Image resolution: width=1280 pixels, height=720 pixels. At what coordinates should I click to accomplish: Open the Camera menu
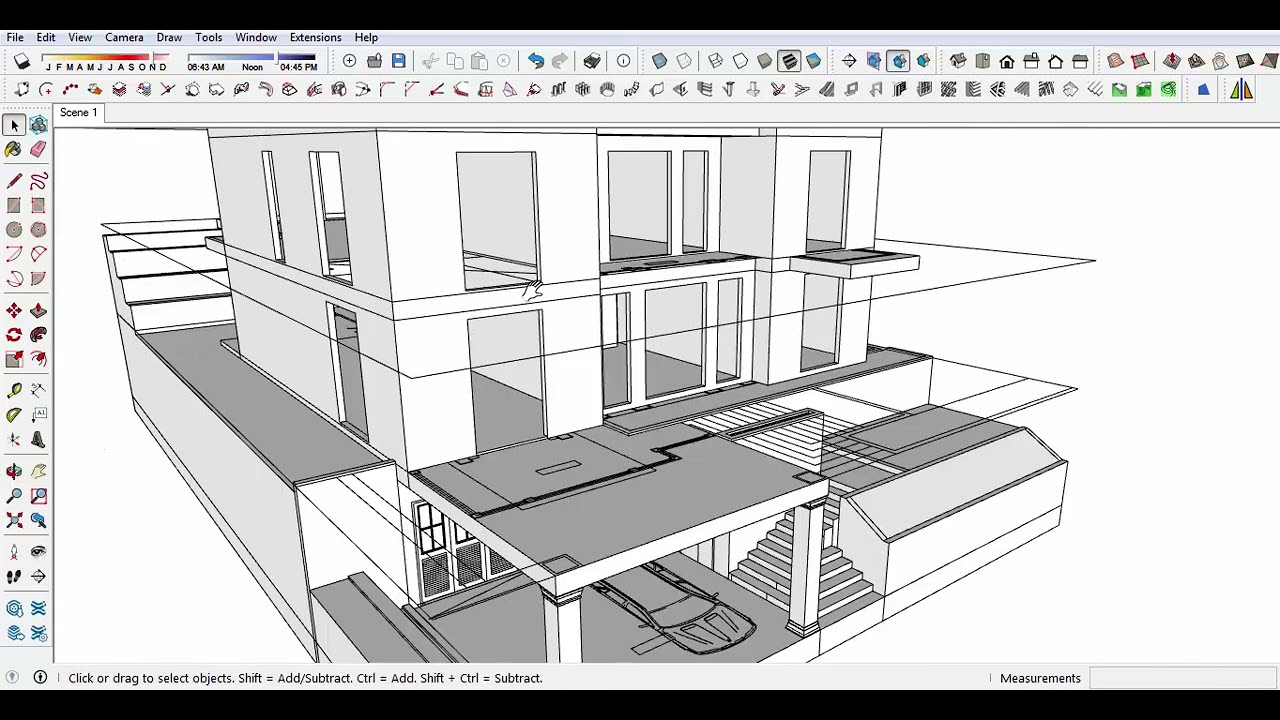pyautogui.click(x=124, y=37)
